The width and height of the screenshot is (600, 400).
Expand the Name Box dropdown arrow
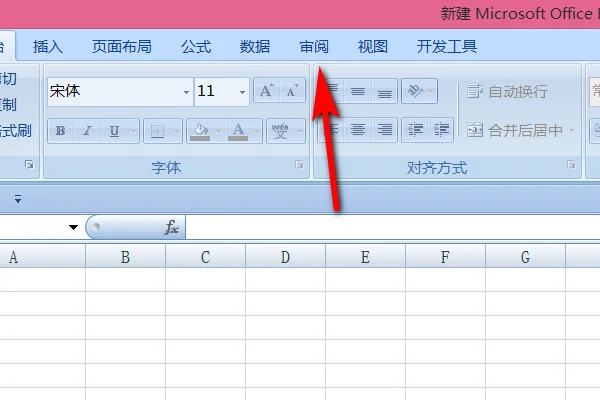click(x=73, y=227)
